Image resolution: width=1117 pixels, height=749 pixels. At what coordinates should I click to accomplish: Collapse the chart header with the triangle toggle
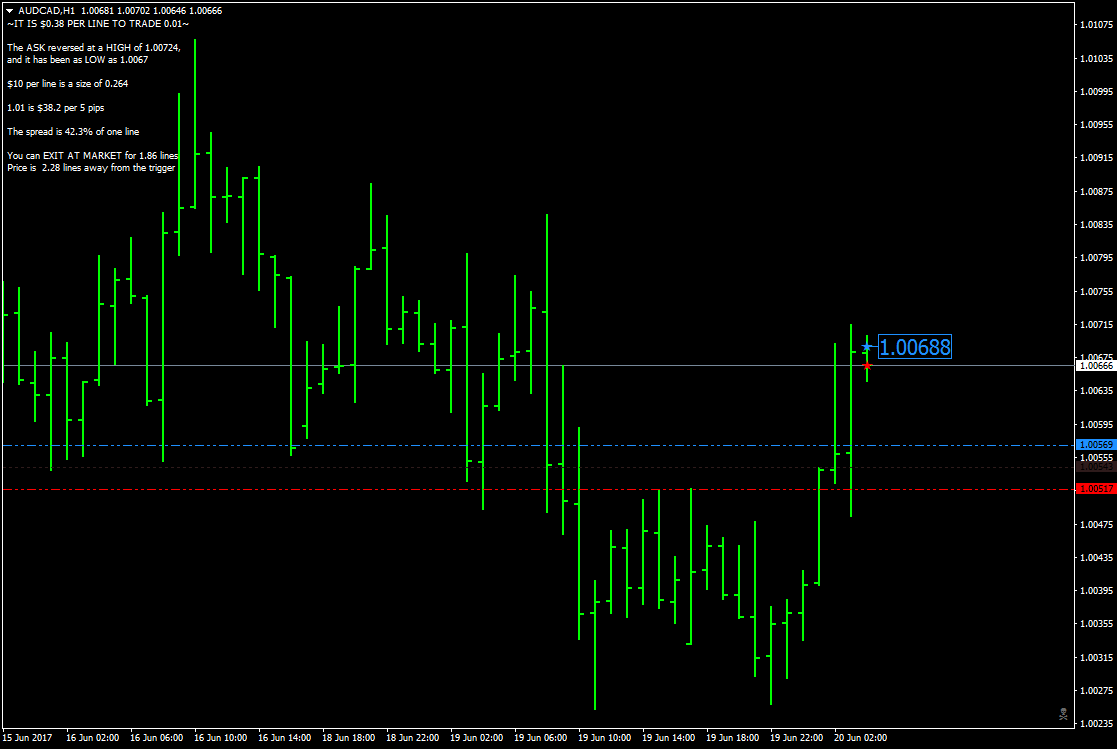pyautogui.click(x=8, y=12)
